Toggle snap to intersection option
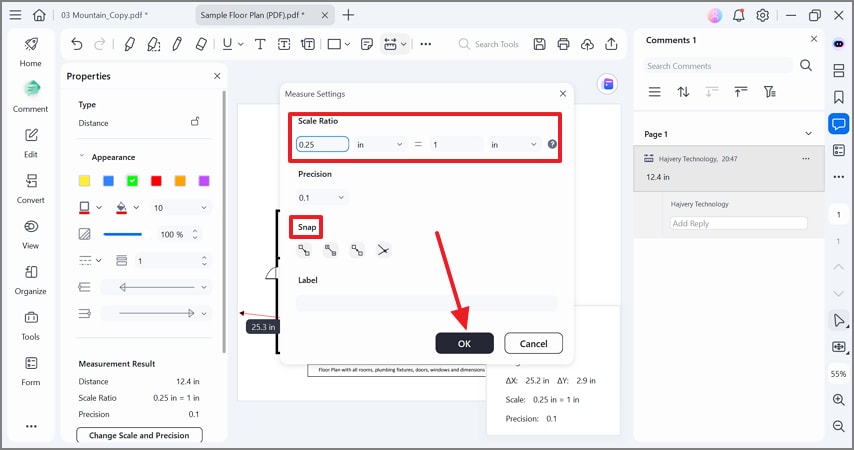This screenshot has width=854, height=450. 383,250
